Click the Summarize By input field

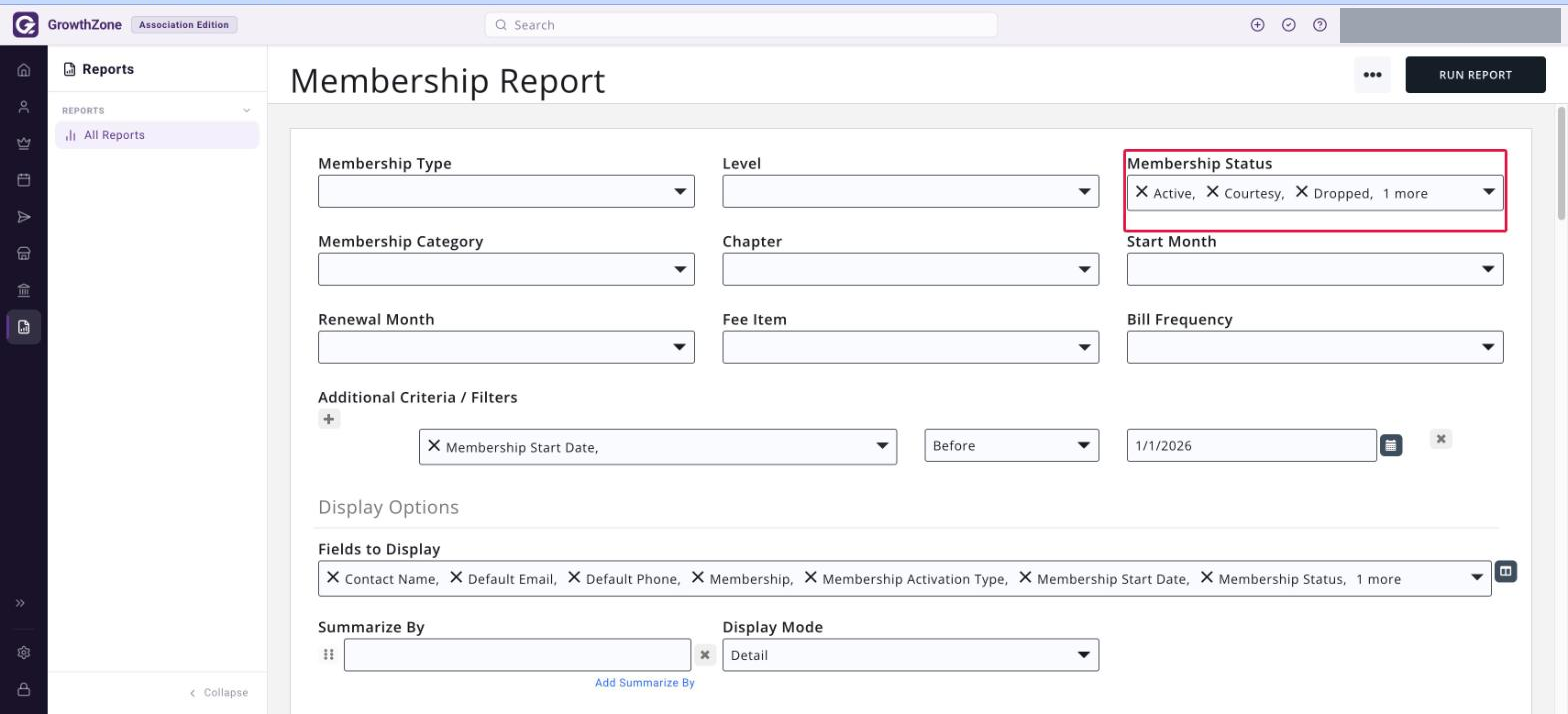[x=517, y=655]
